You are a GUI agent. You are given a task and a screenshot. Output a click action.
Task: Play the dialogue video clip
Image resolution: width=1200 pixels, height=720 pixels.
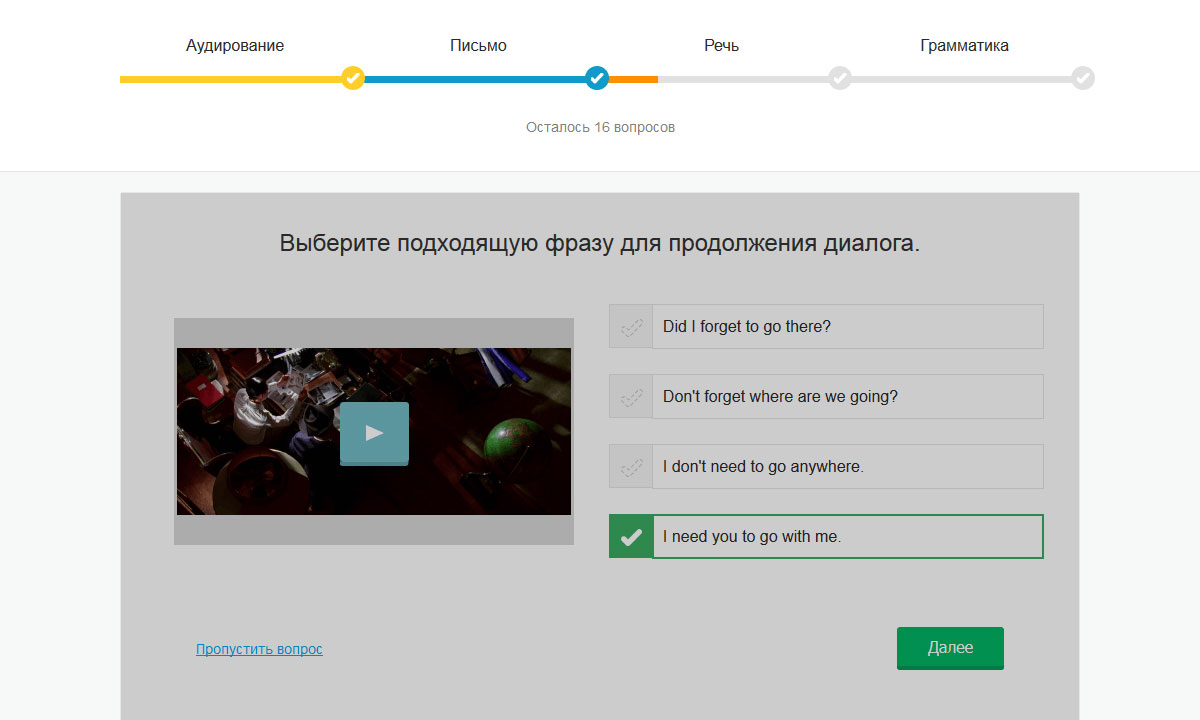[x=374, y=433]
